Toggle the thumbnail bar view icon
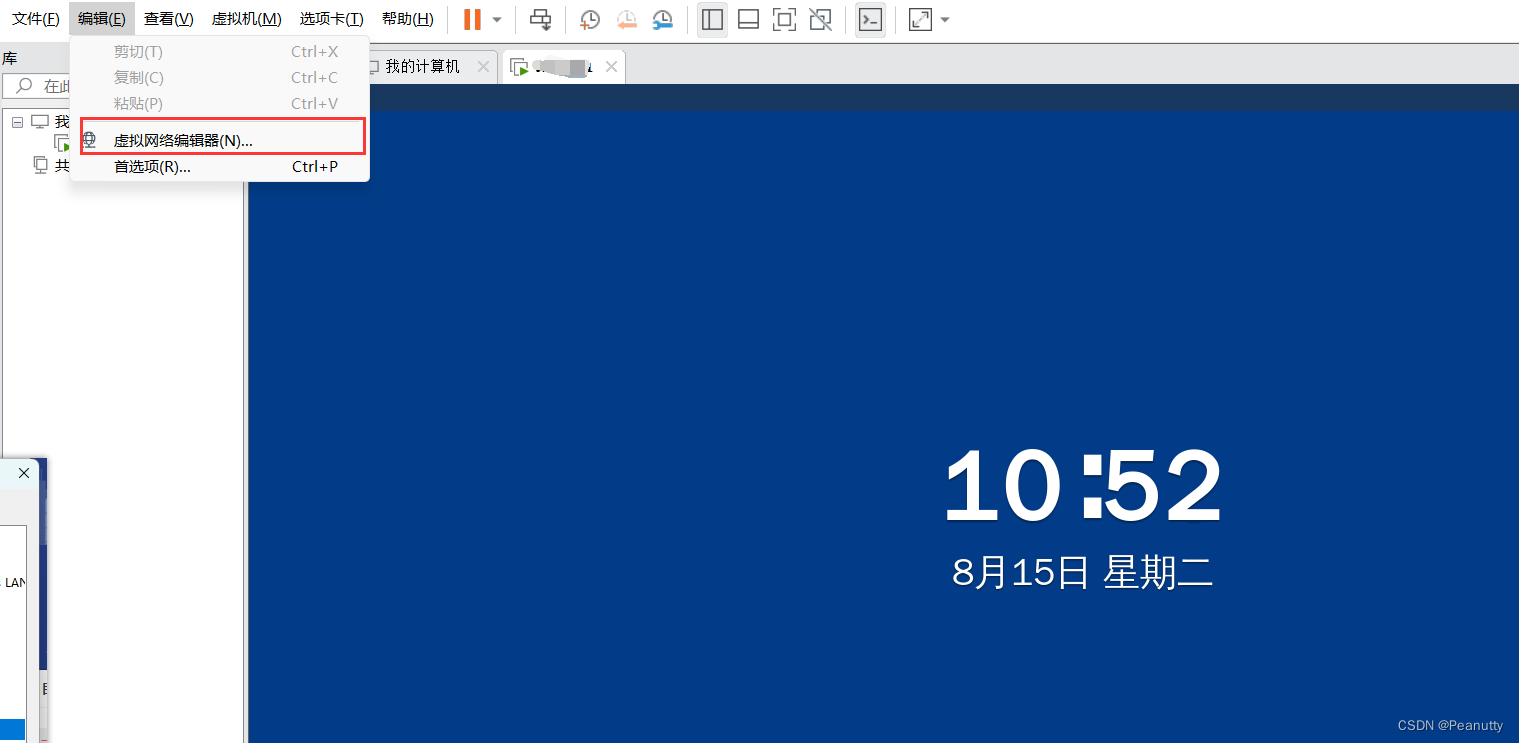This screenshot has width=1519, height=743. [748, 19]
